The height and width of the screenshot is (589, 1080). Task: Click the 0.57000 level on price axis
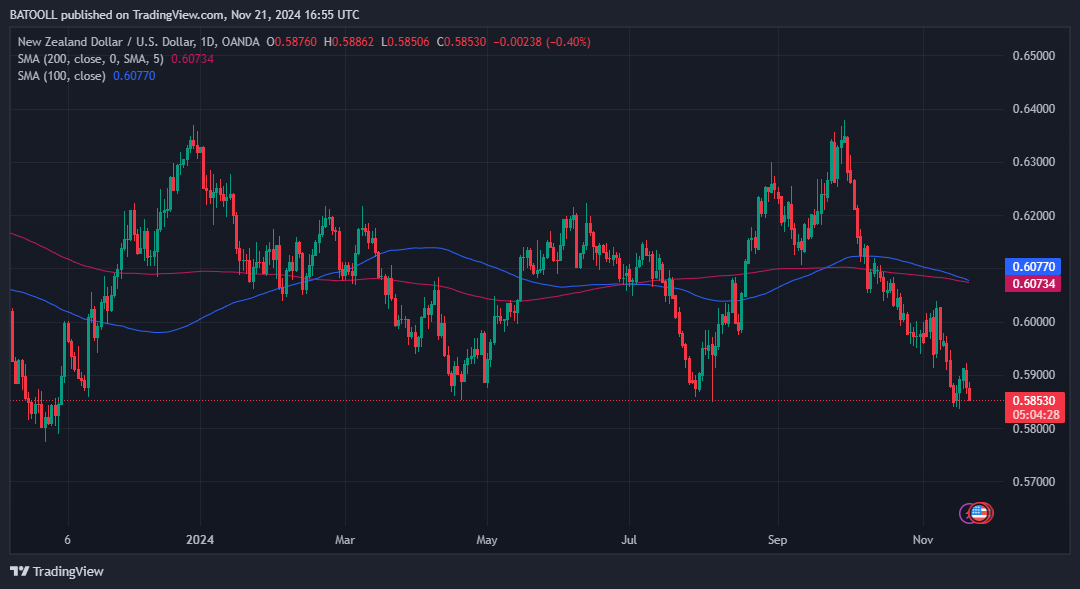click(1033, 482)
